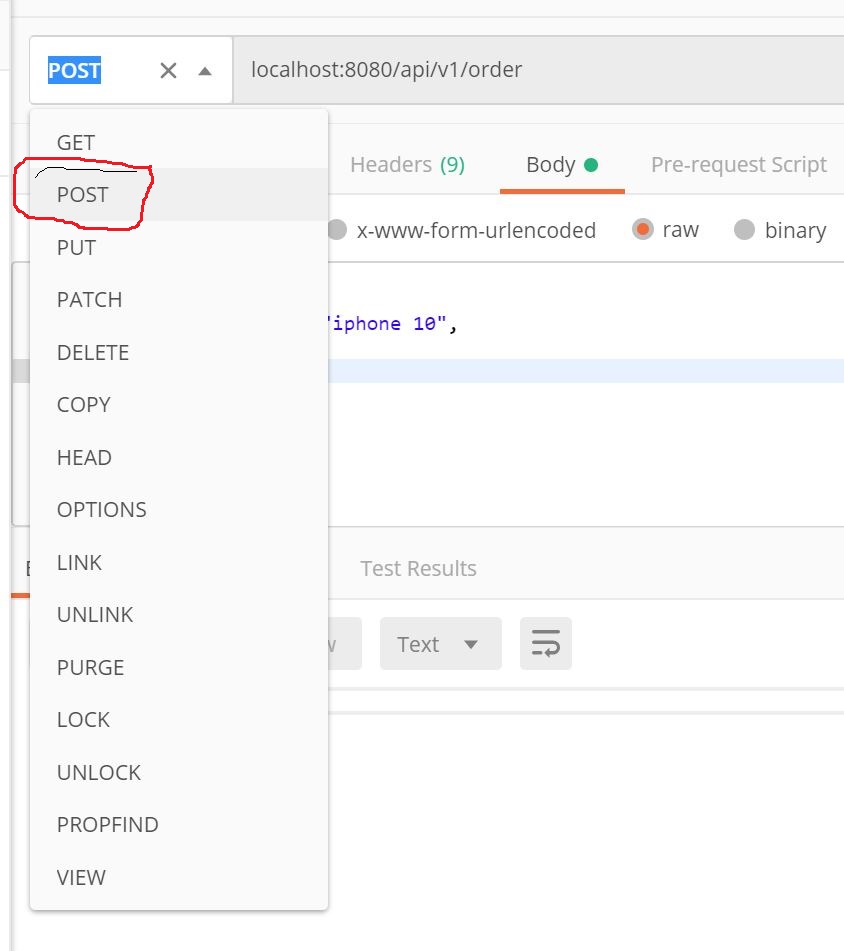Select GET from the method list
This screenshot has height=951, width=844.
point(75,142)
